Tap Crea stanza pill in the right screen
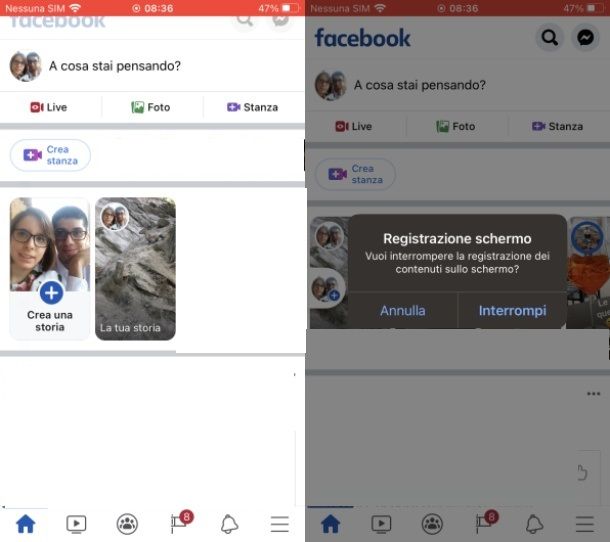Viewport: 610px width, 542px height. pyautogui.click(x=355, y=174)
